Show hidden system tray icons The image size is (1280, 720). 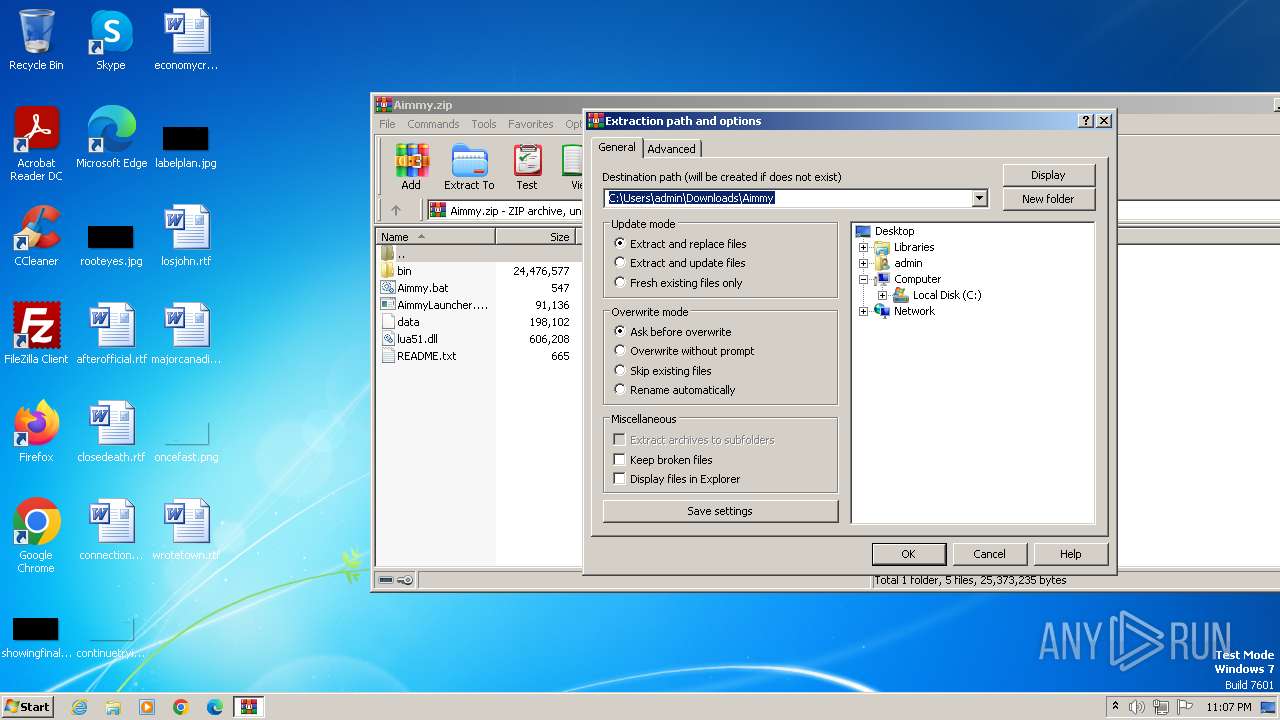pyautogui.click(x=1115, y=707)
